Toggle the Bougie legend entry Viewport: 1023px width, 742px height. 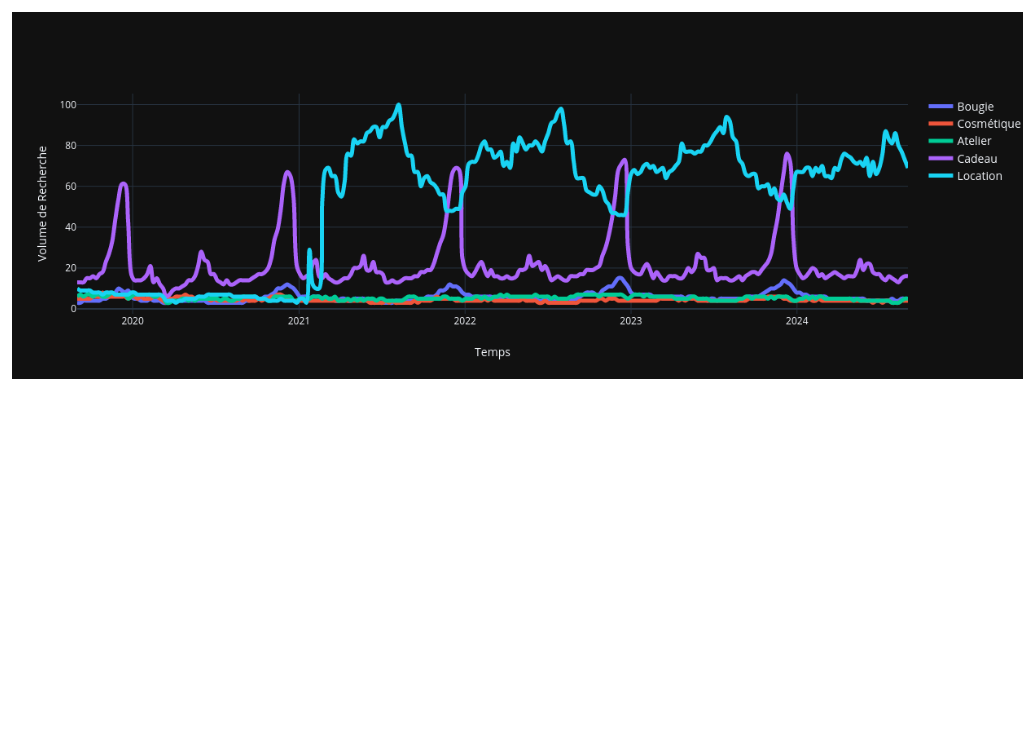click(974, 107)
